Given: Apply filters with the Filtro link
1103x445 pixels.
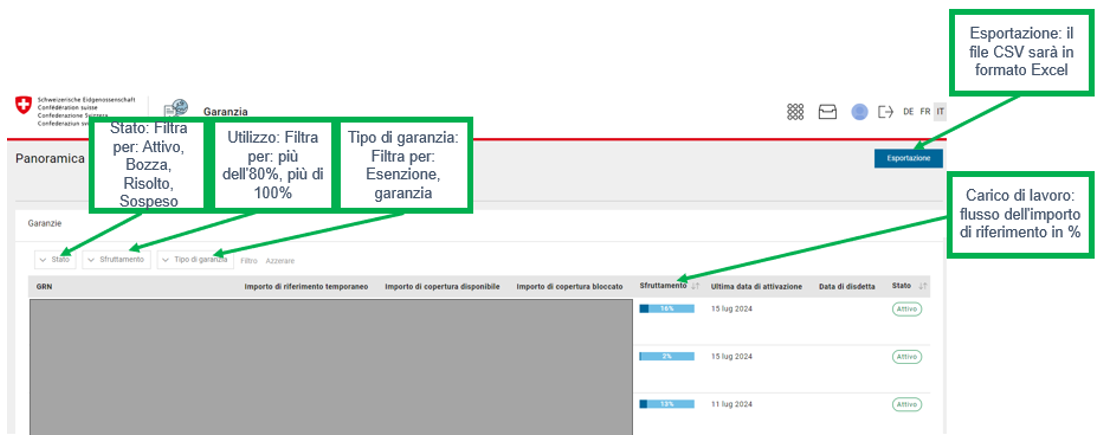Looking at the screenshot, I should coord(249,261).
